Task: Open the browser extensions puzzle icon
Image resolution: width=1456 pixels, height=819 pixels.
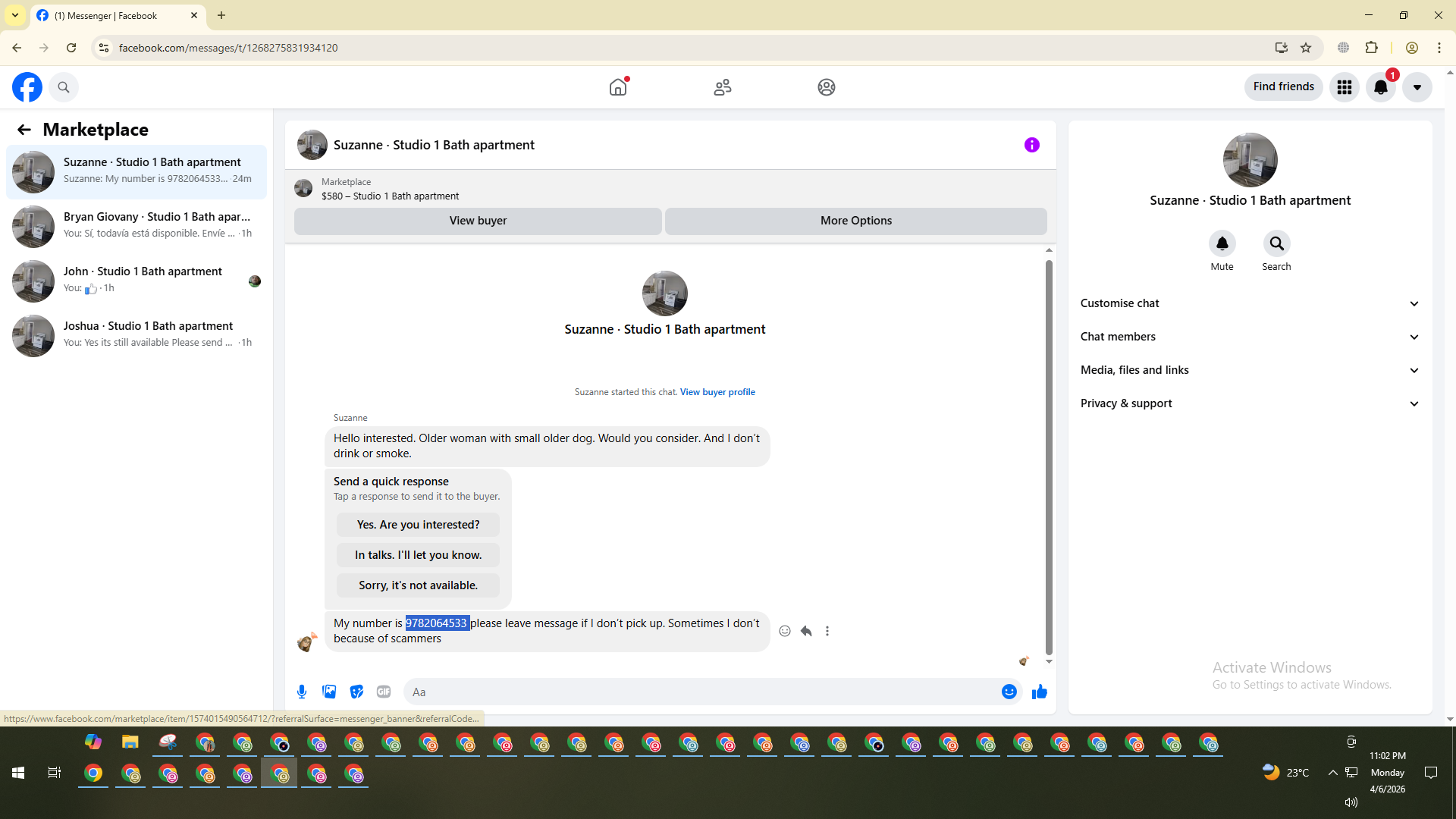Action: (x=1372, y=48)
